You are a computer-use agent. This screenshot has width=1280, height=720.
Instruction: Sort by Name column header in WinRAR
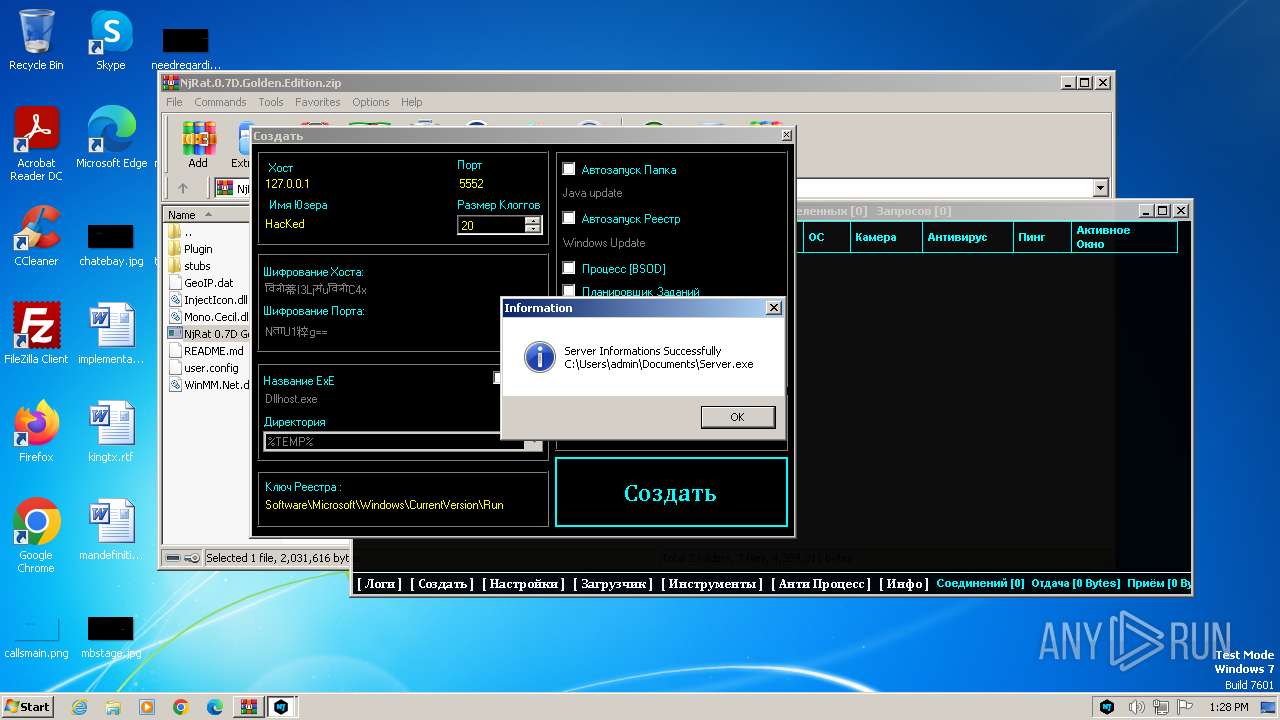click(x=206, y=214)
